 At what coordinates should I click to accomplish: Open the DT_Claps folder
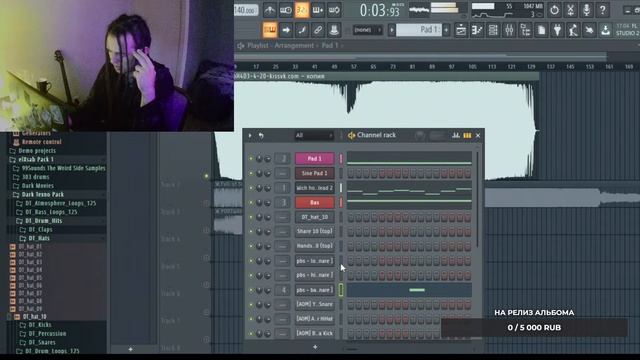pyautogui.click(x=40, y=229)
